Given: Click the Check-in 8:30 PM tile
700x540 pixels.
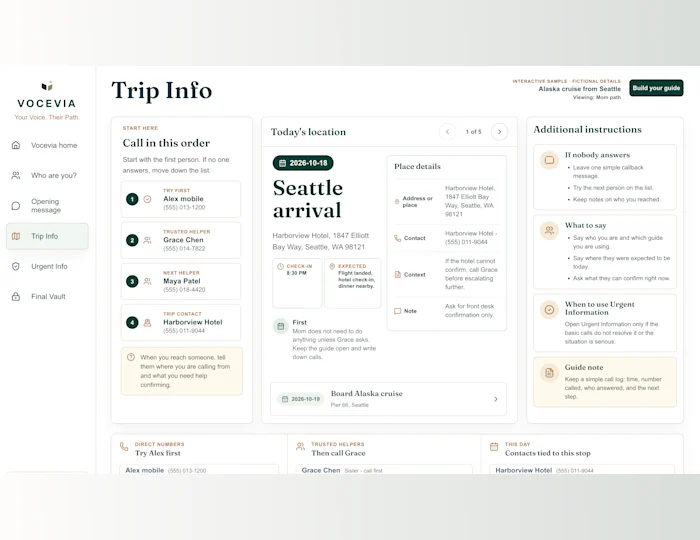Looking at the screenshot, I should [297, 283].
